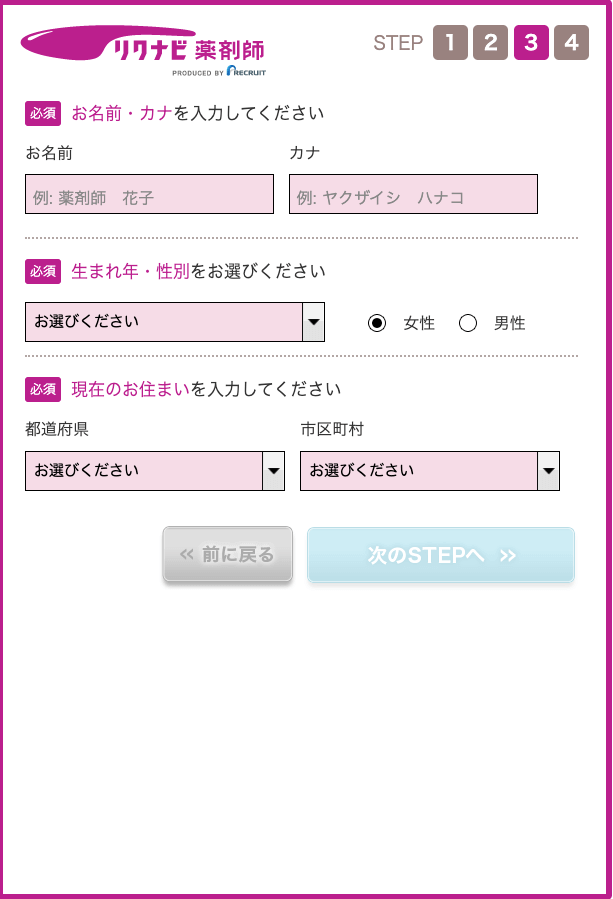
Task: Open the 都道府県 prefecture dropdown
Action: tap(155, 470)
